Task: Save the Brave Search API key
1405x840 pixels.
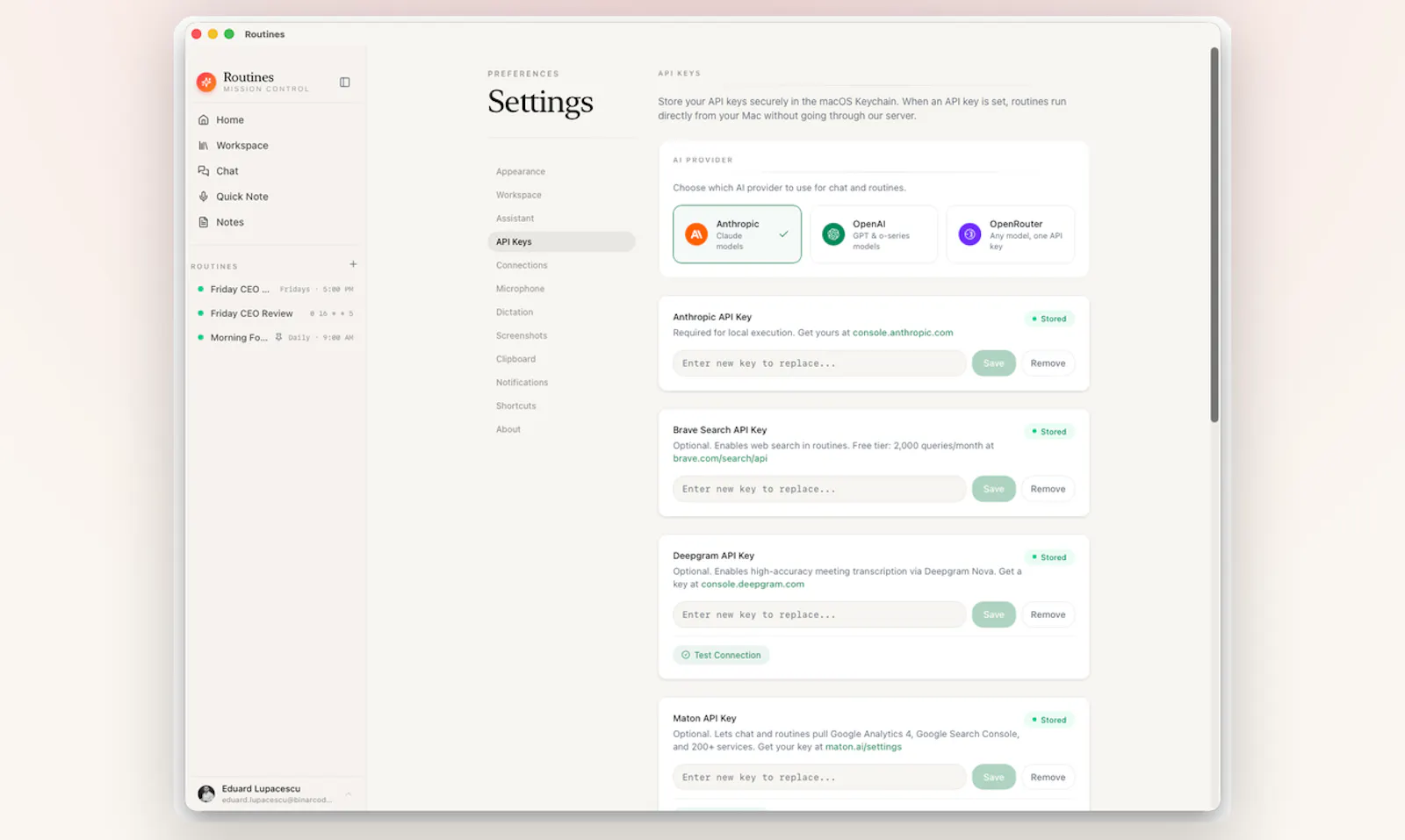Action: 993,489
